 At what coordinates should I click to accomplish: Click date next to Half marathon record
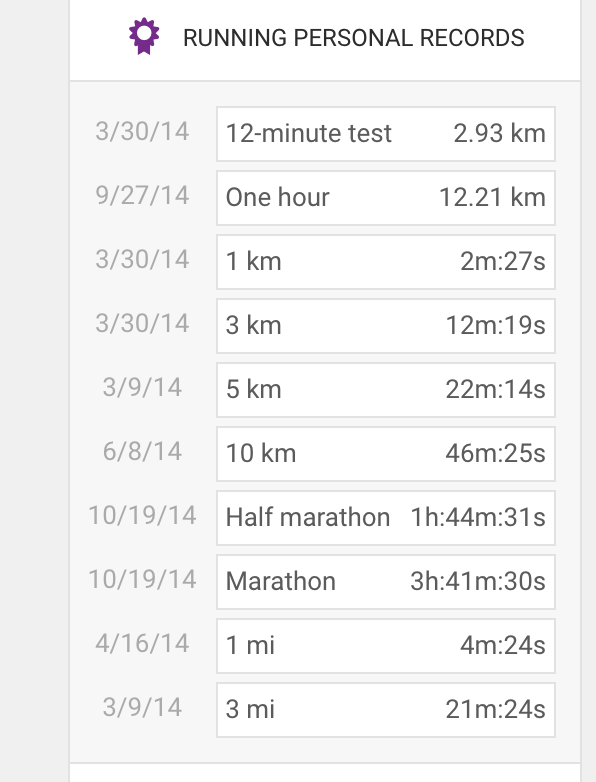pyautogui.click(x=142, y=516)
